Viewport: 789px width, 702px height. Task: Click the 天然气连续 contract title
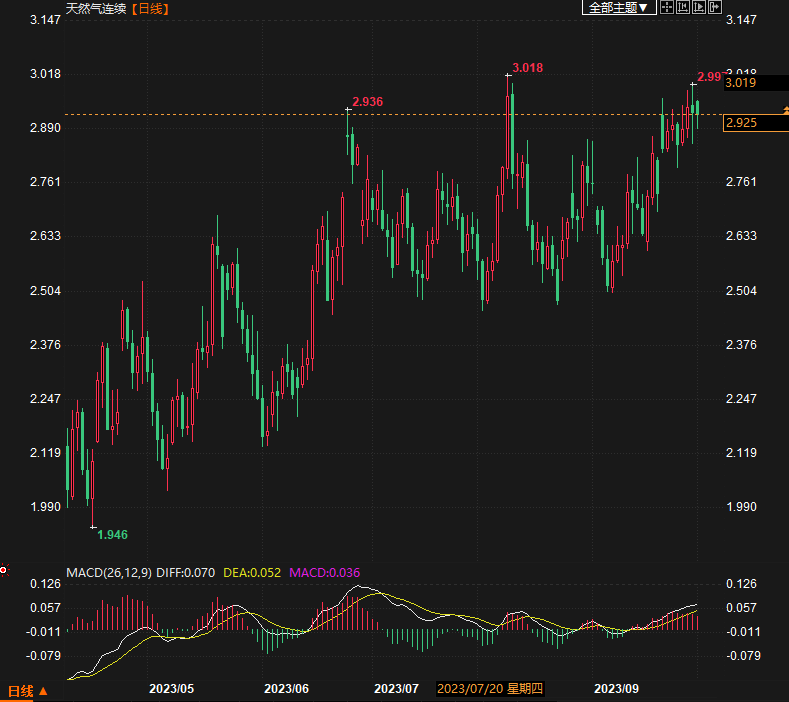tap(96, 8)
